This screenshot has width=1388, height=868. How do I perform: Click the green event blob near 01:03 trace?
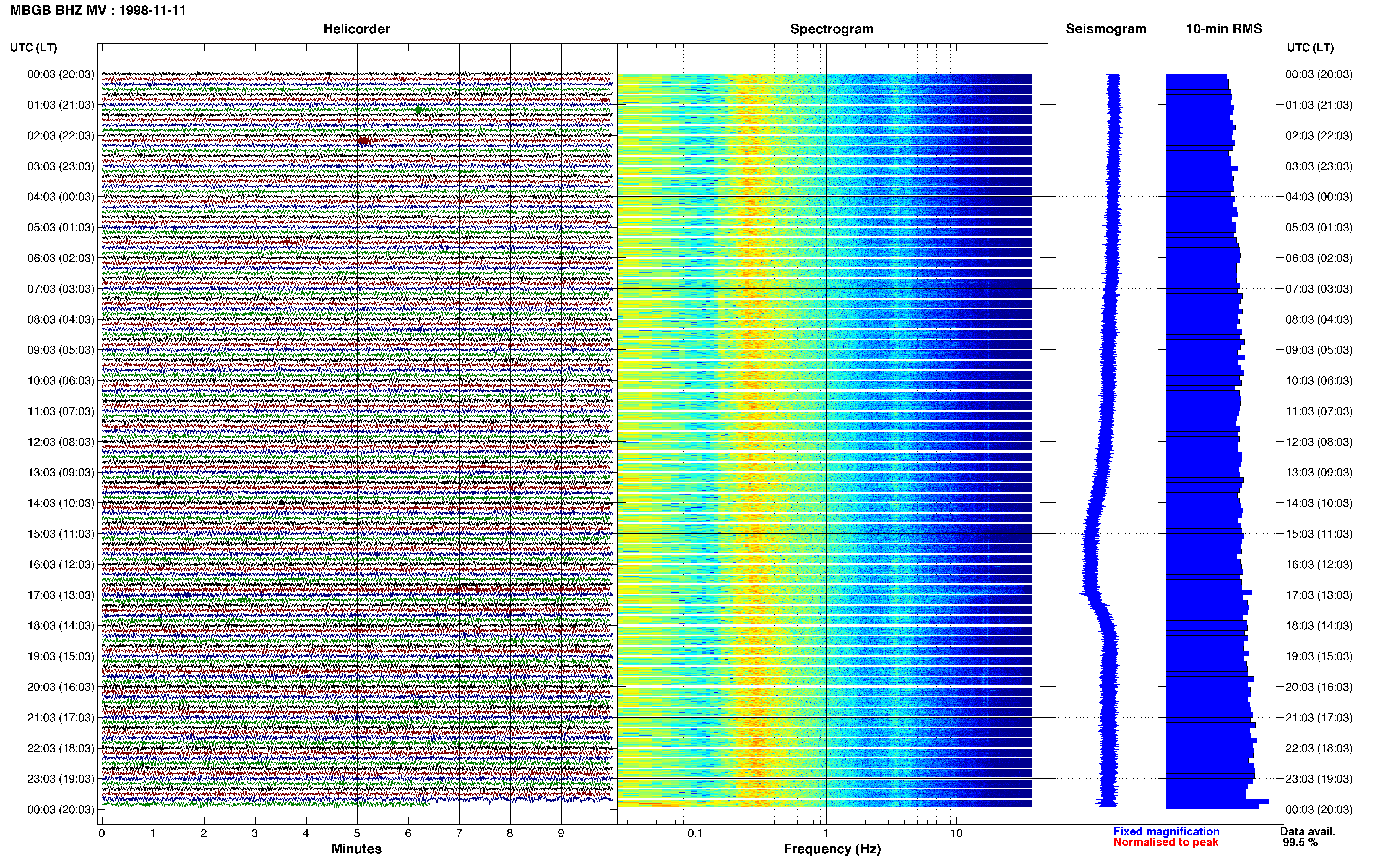[x=419, y=110]
